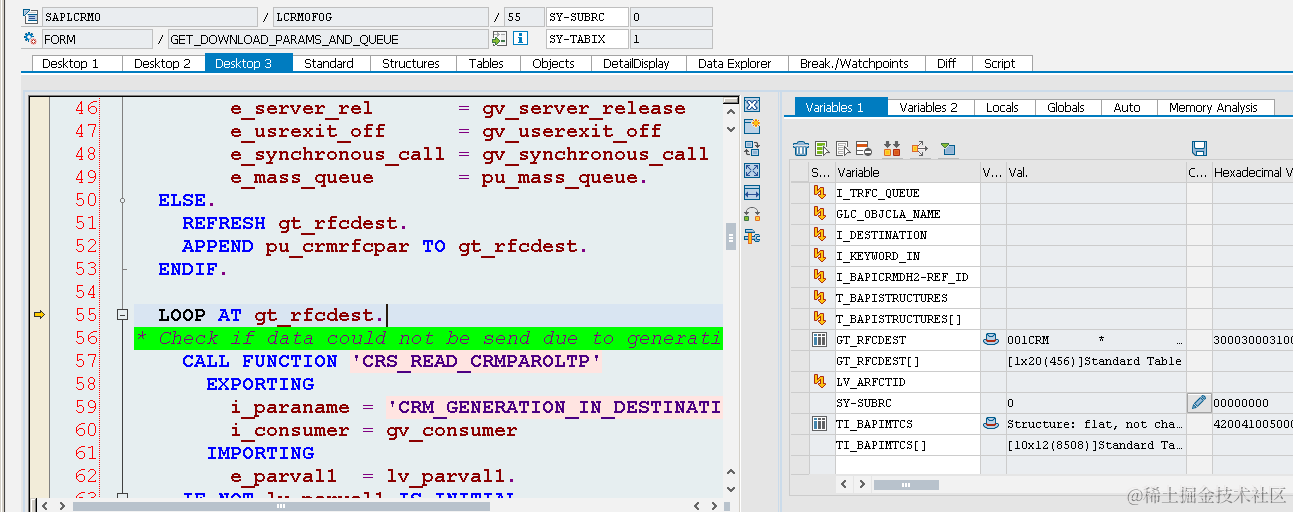This screenshot has width=1293, height=512.
Task: Click the T_BAPISTRUCTURES[] variable cell
Action: coord(907,319)
